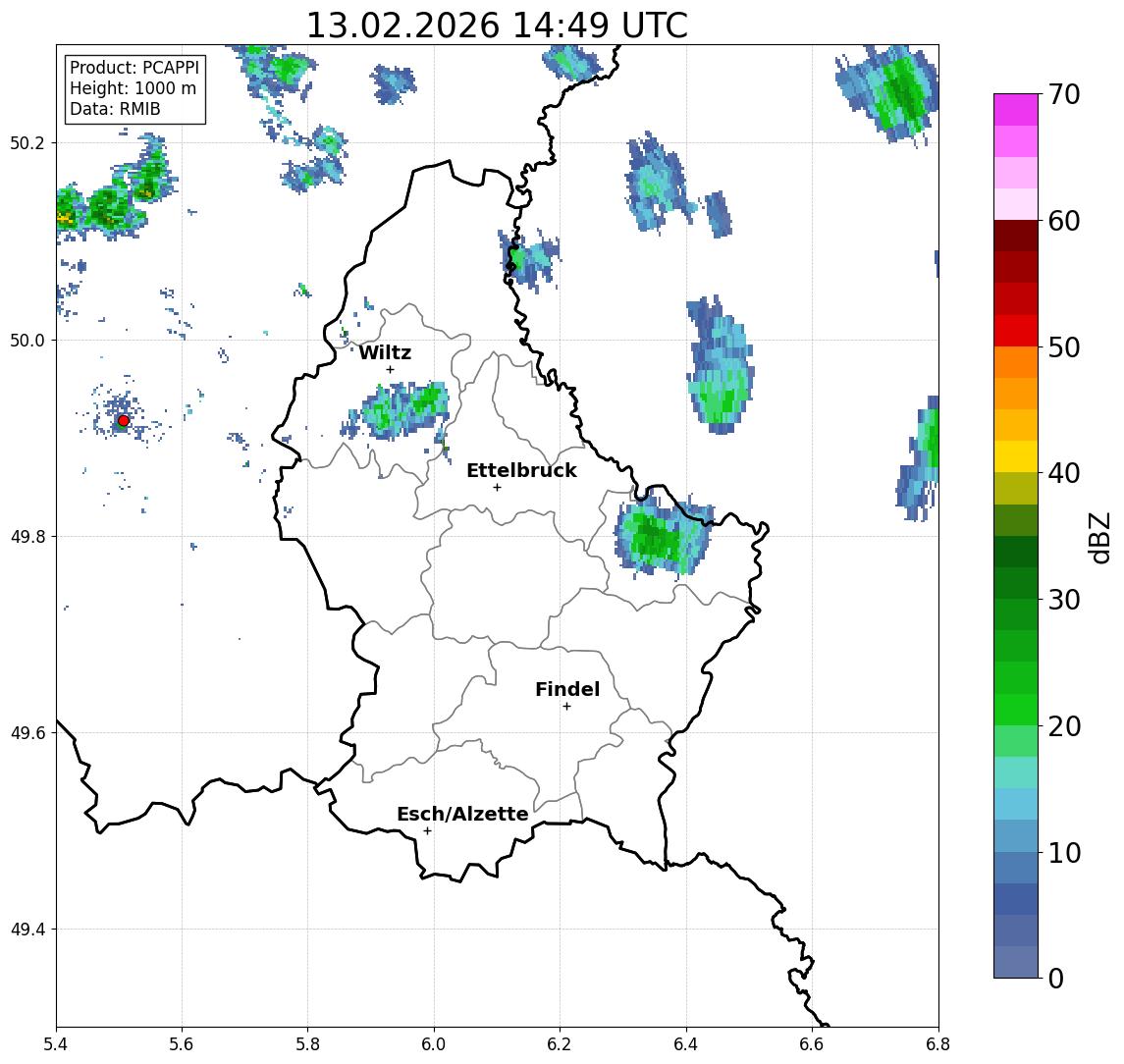Click the longitude 5.8 axis label
Viewport: 1124px width, 1064px height.
coord(308,1044)
